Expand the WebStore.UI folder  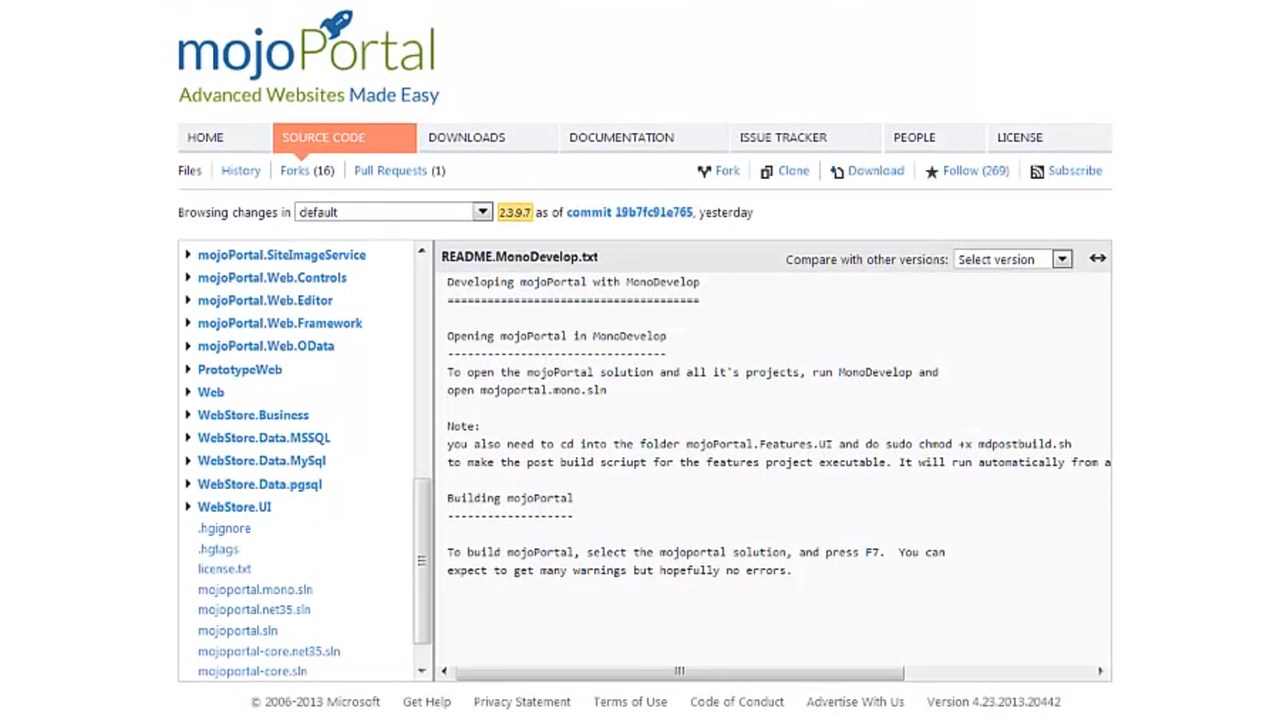click(188, 507)
